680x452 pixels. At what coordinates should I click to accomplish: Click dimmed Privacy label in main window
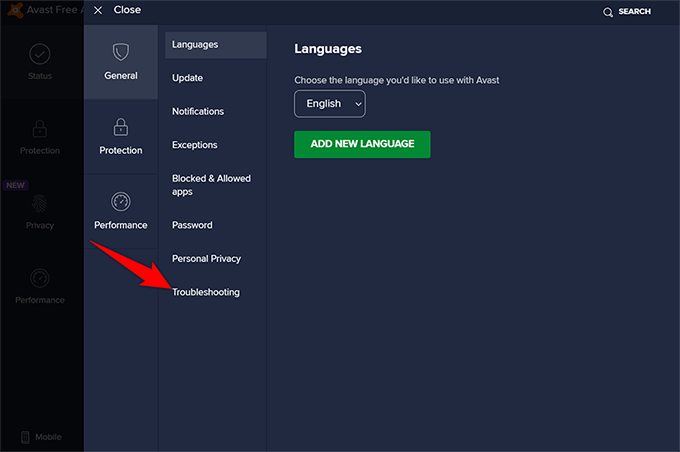[39, 226]
